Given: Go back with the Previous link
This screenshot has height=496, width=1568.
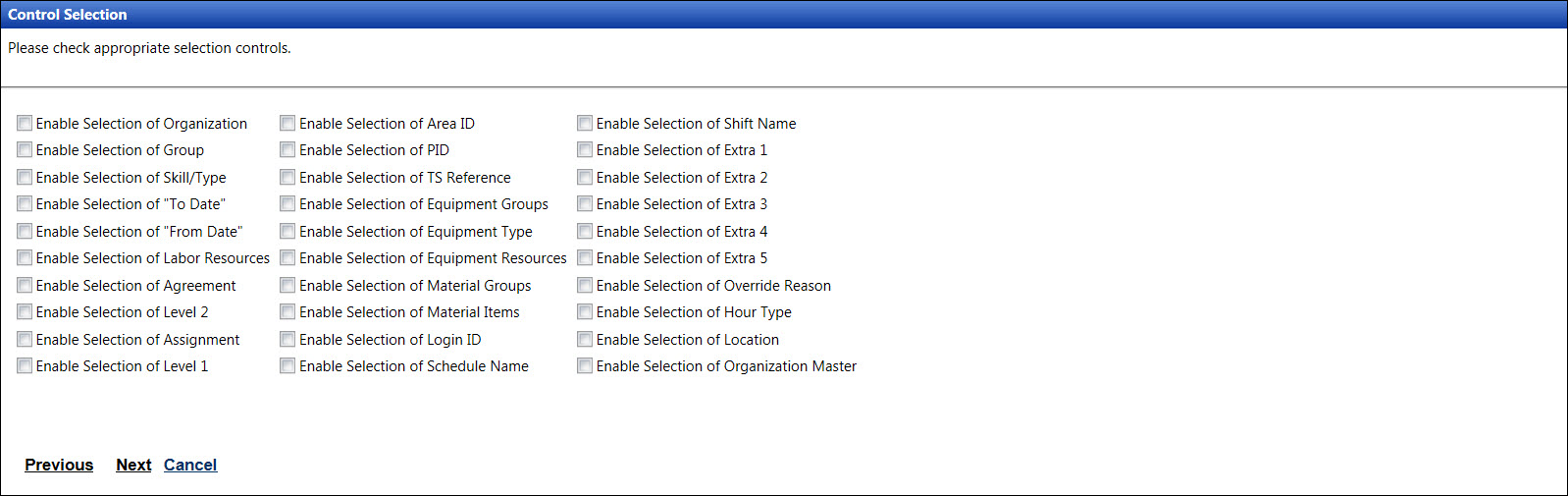Looking at the screenshot, I should pos(59,466).
